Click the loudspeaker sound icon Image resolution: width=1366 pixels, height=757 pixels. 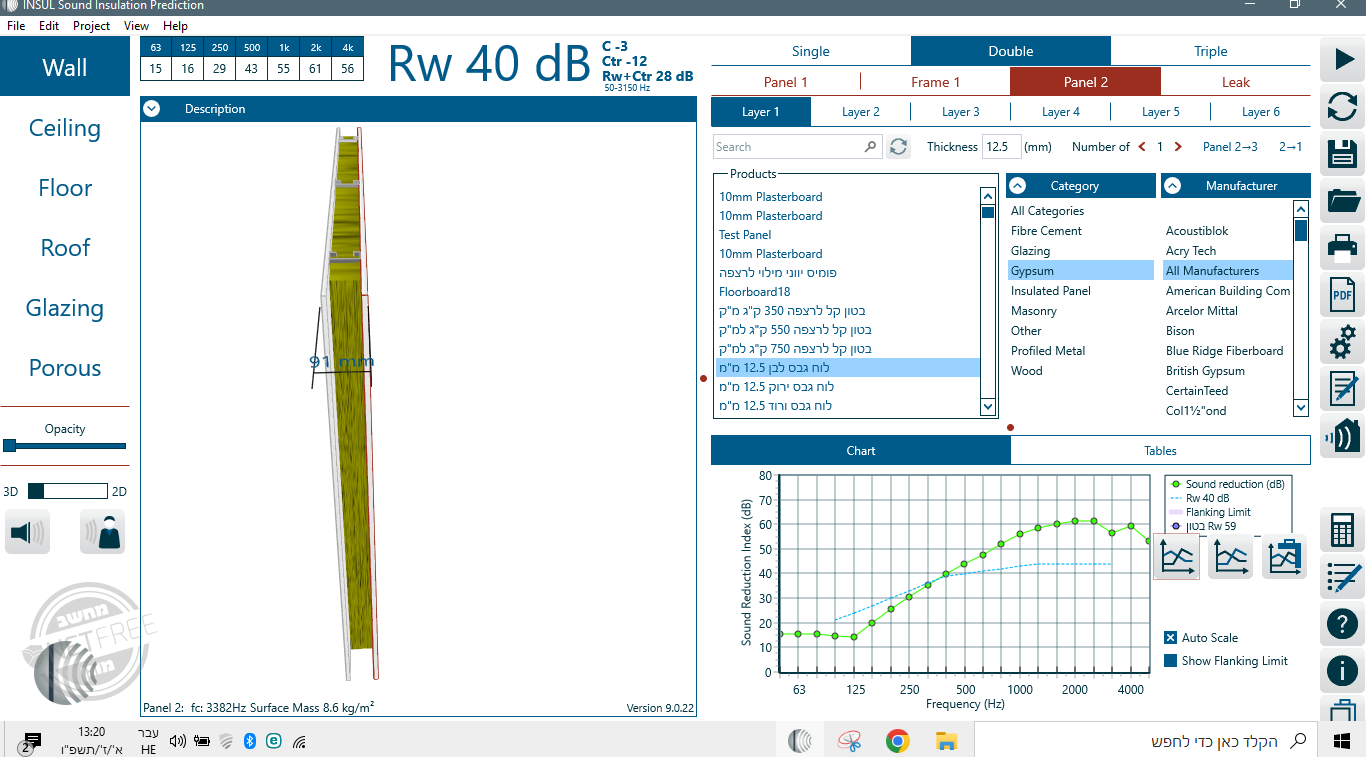coord(28,532)
